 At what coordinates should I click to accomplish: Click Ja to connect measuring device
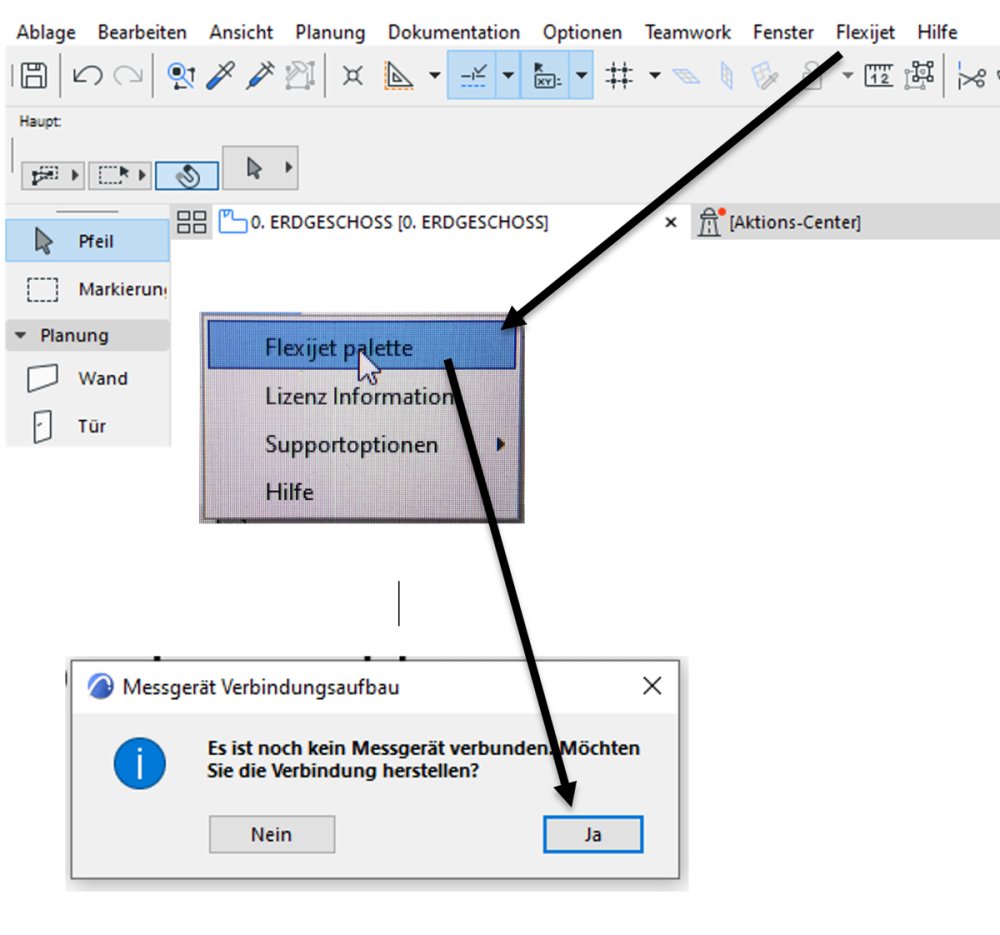point(593,834)
